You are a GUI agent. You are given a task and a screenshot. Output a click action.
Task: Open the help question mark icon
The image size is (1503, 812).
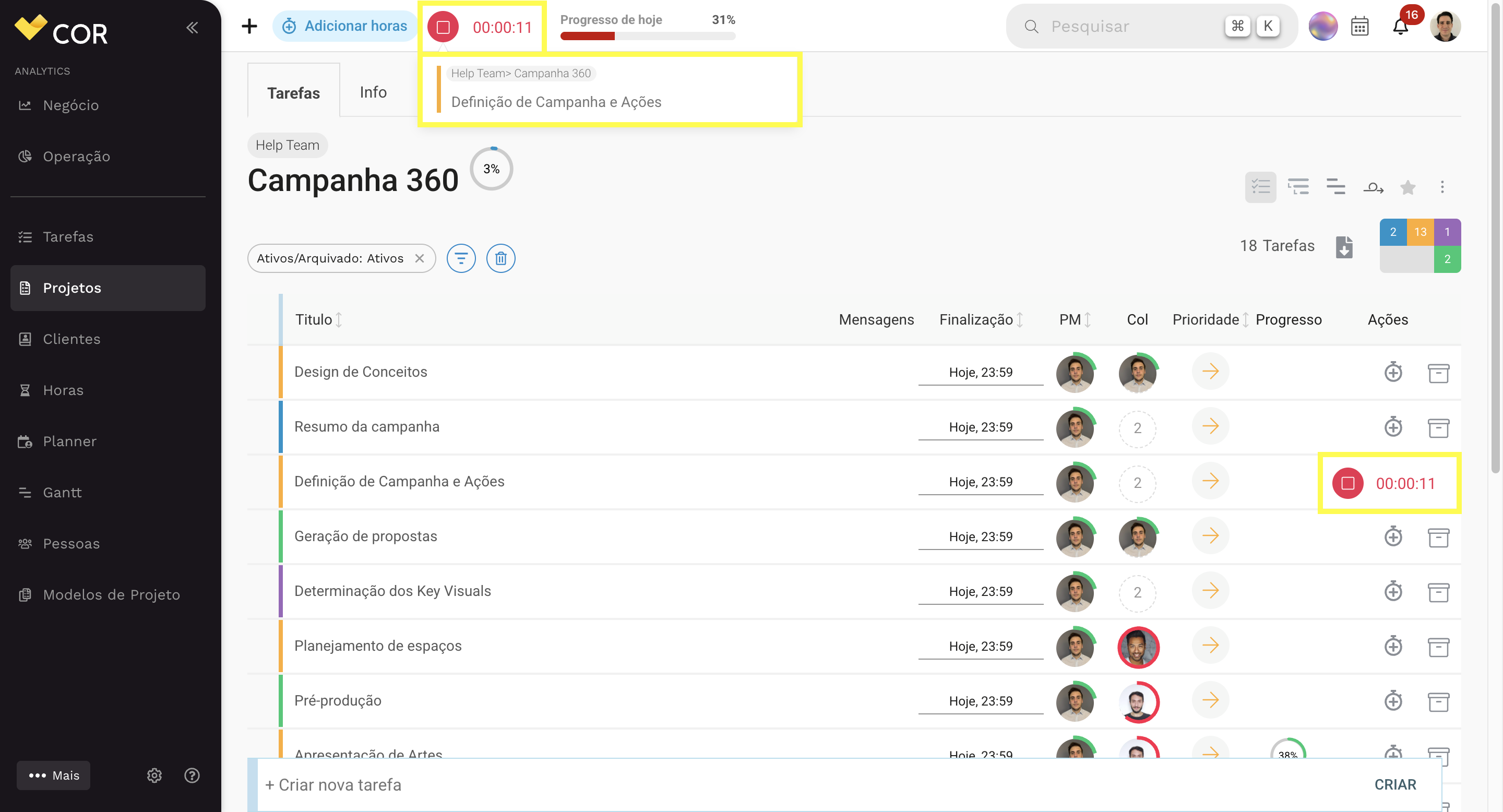point(192,775)
